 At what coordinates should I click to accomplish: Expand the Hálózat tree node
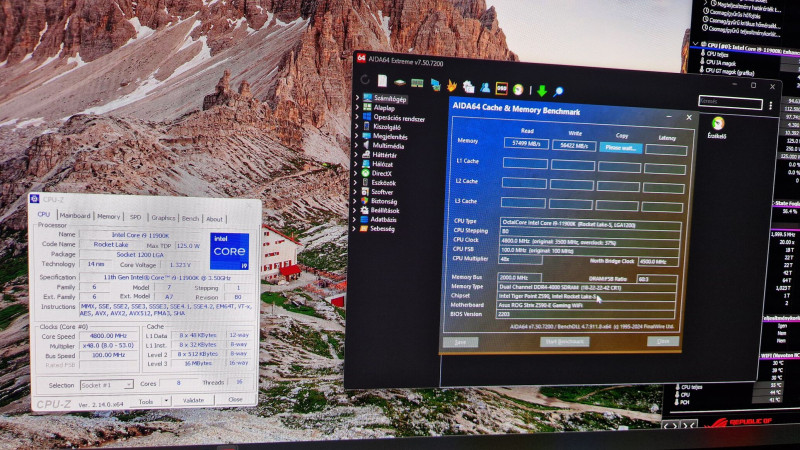(357, 163)
